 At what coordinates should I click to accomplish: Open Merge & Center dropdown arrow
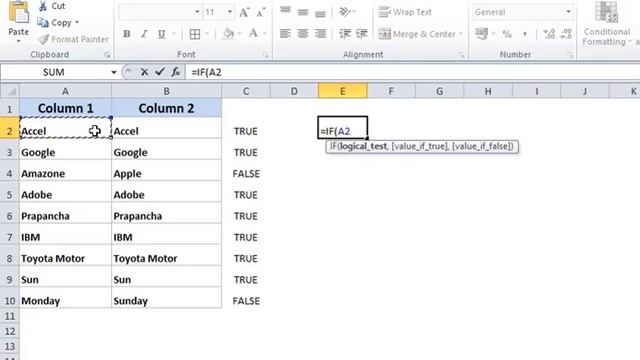[461, 34]
